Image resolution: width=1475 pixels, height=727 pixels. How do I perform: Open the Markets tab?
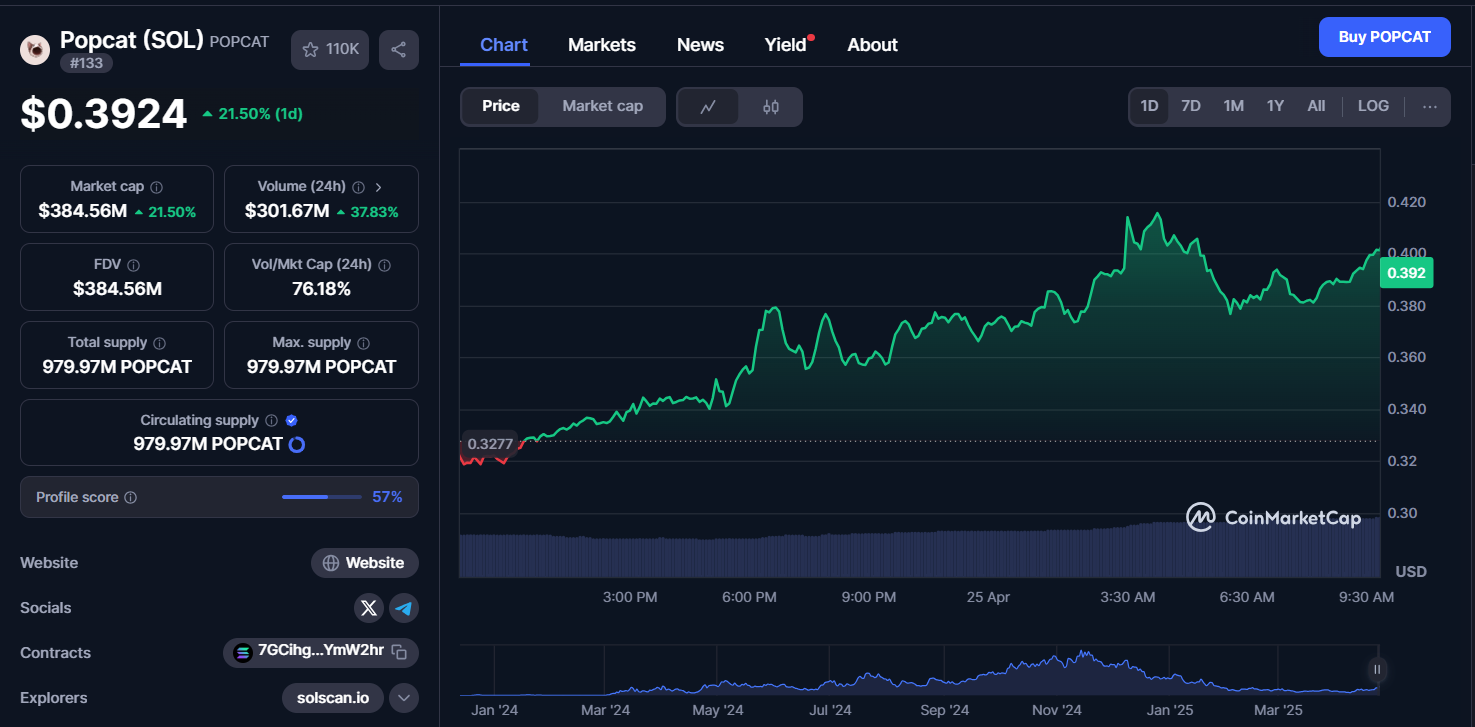602,45
